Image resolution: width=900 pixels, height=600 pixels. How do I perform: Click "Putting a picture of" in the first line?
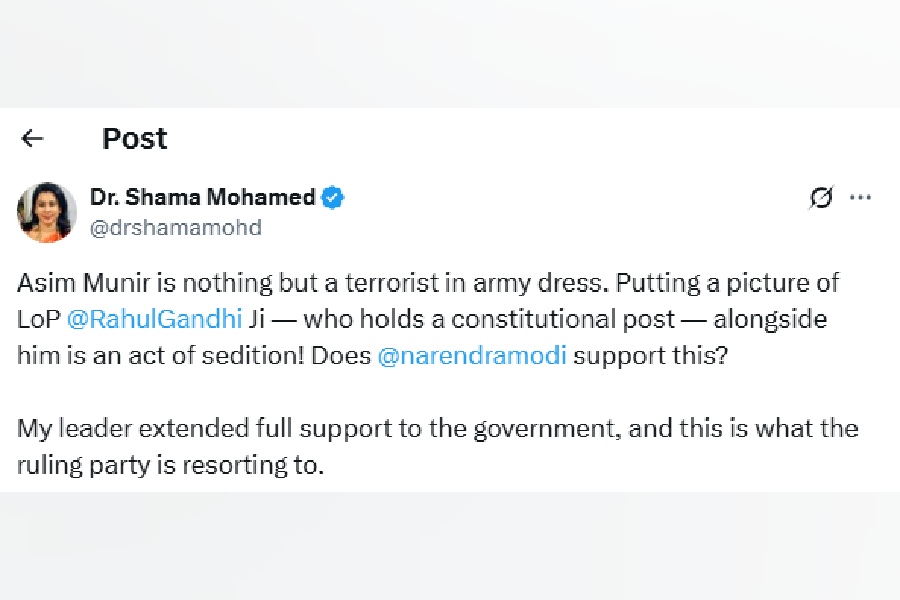728,282
